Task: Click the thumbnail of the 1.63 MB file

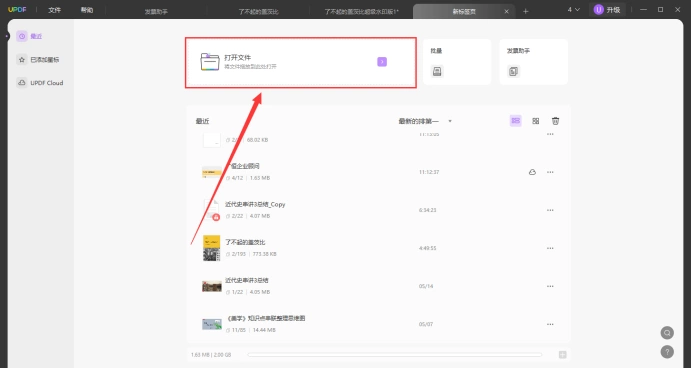Action: click(x=212, y=172)
